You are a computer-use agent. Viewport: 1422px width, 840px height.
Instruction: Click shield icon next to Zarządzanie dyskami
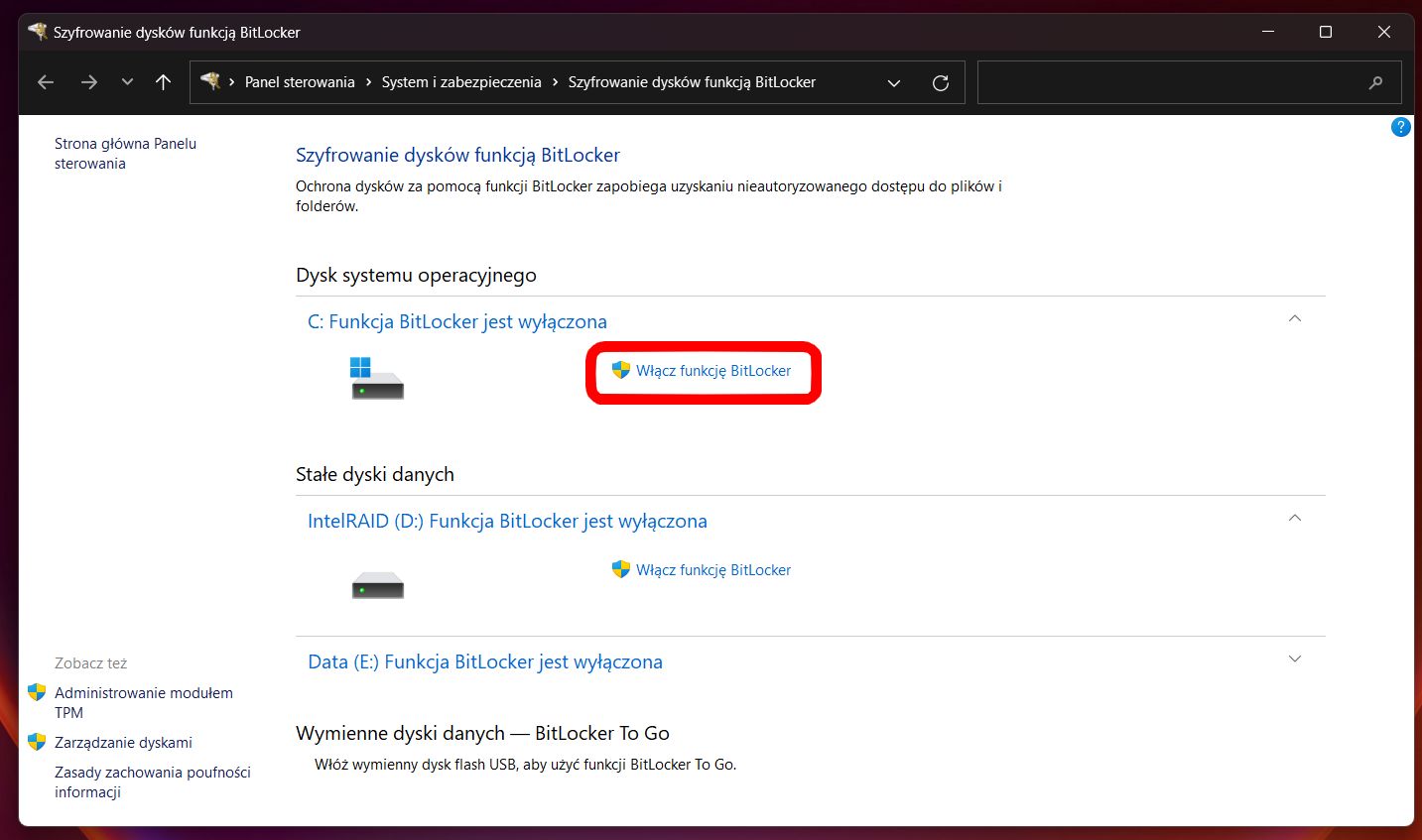point(37,742)
